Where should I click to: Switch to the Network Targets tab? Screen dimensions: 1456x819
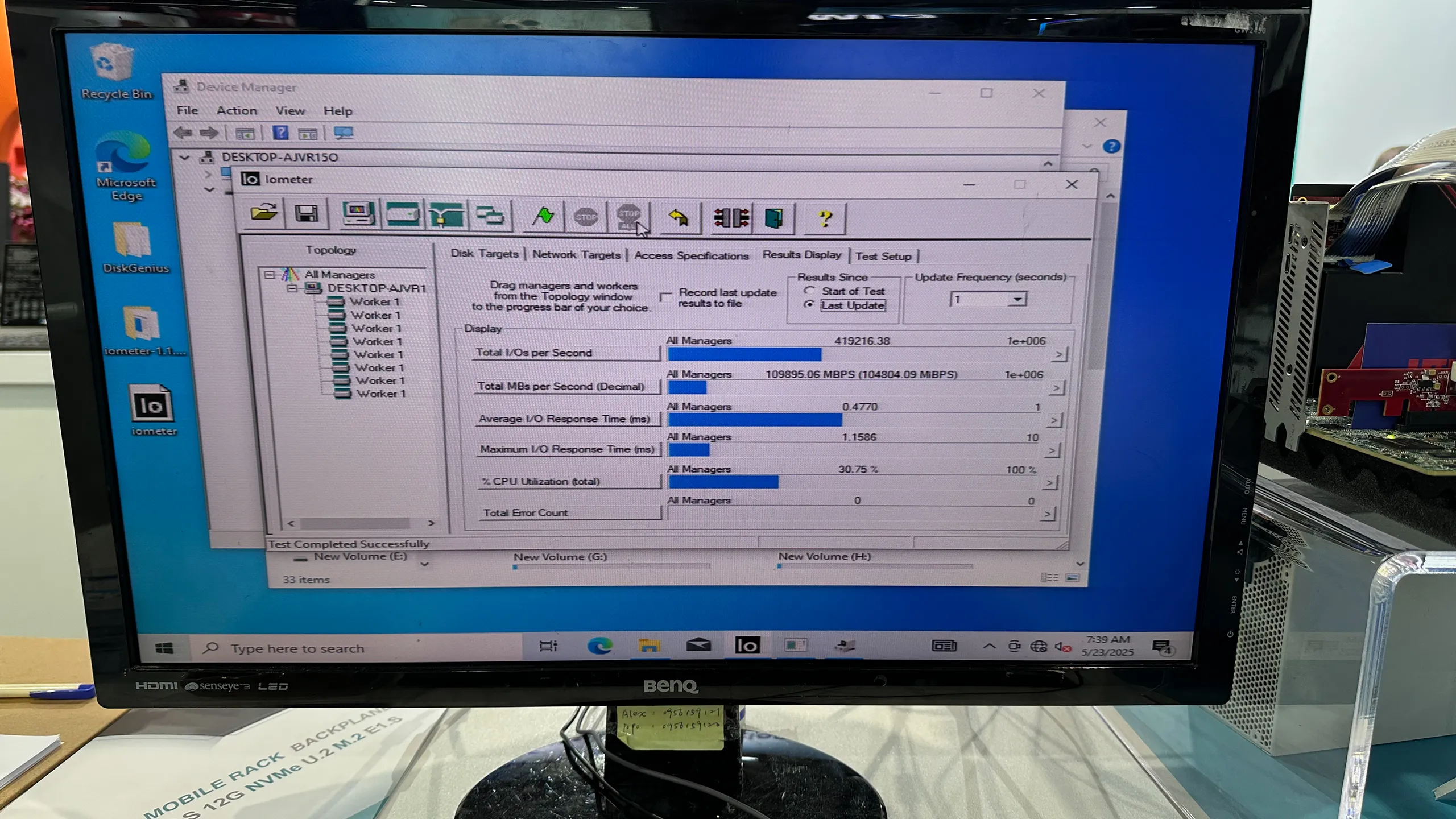coord(576,255)
